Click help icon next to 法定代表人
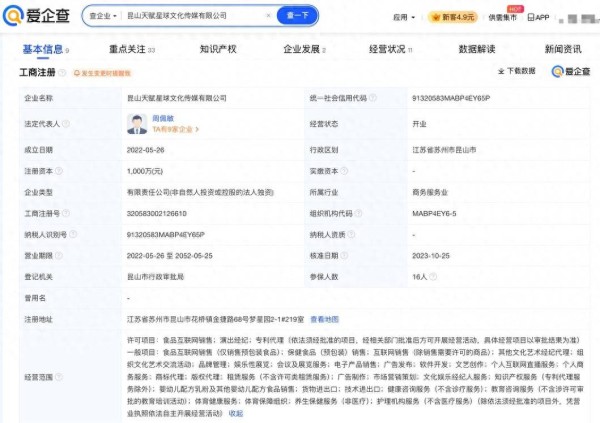This screenshot has width=600, height=423. [66, 124]
